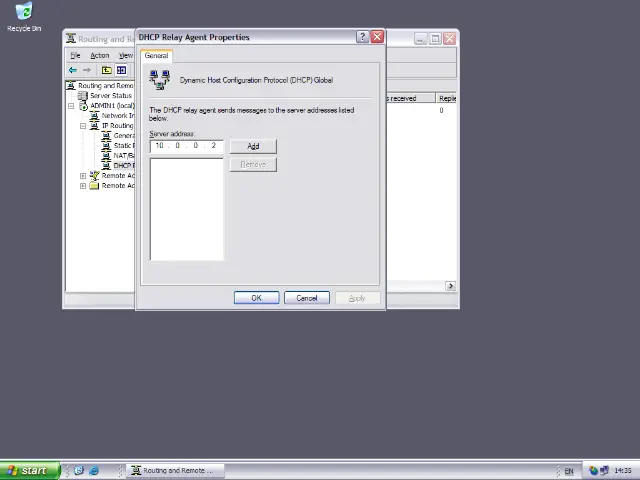Viewport: 640px width, 480px height.
Task: Click the DHCP network computers icon in dialog
Action: coord(160,80)
